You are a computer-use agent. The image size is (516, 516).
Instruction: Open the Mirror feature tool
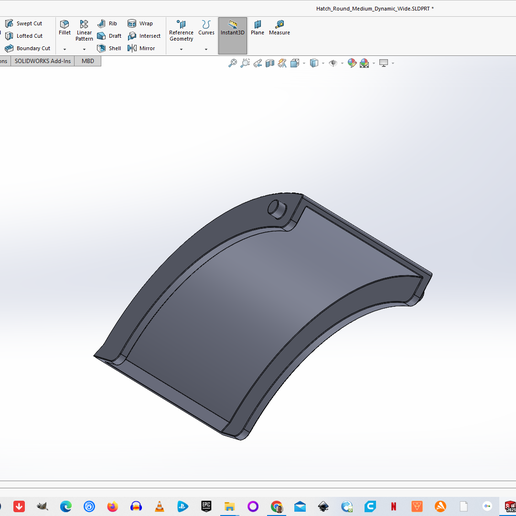141,48
